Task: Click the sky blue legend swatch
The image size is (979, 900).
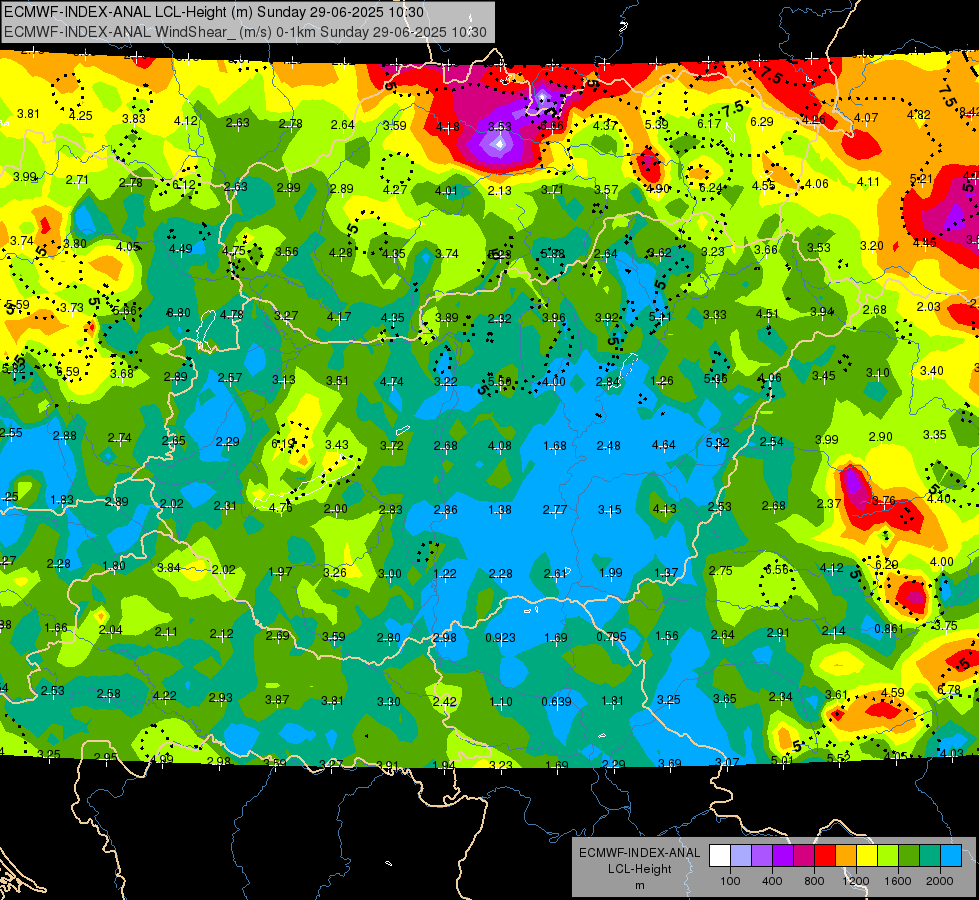Action: 952,856
